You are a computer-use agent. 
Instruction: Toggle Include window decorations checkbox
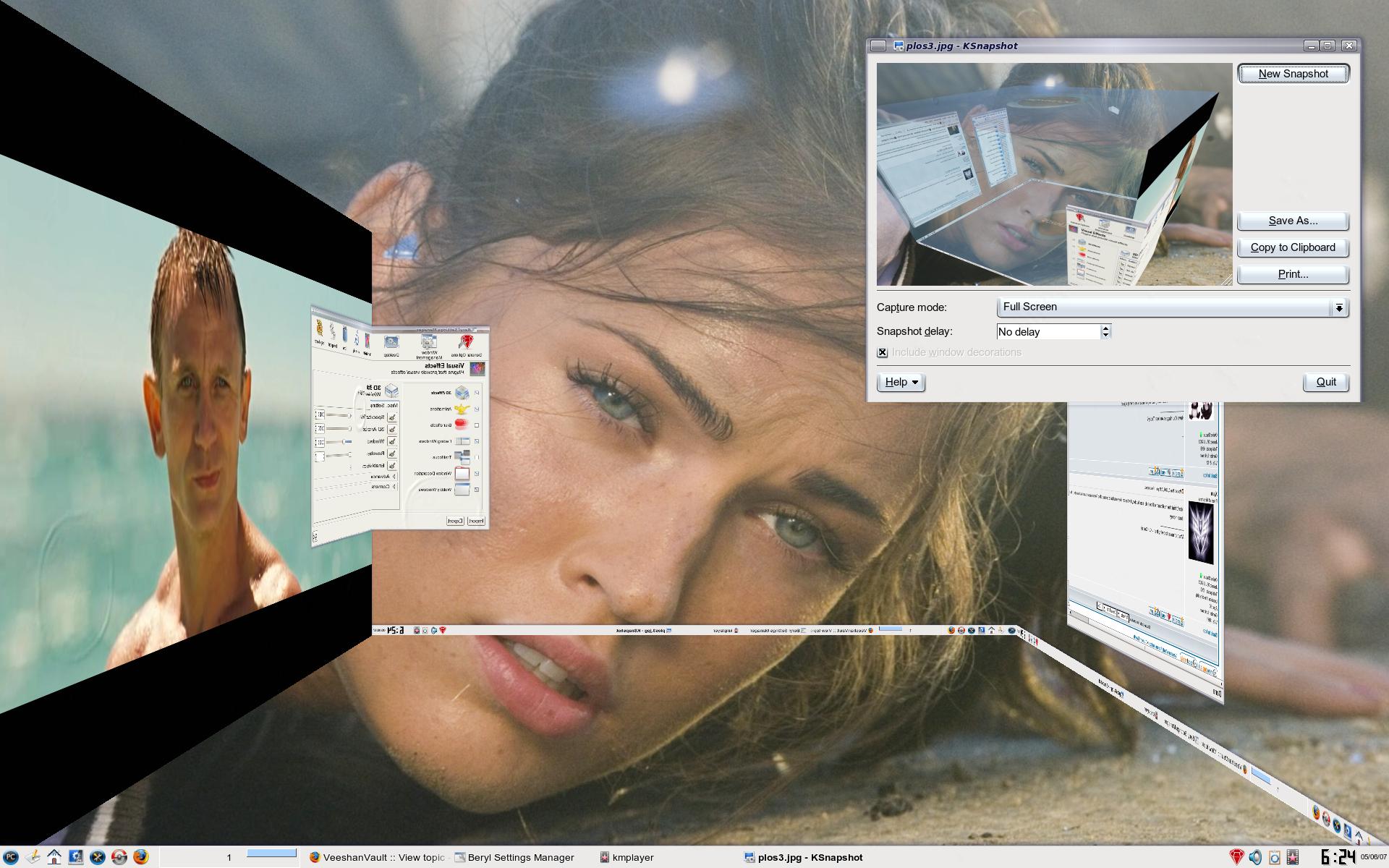tap(882, 352)
